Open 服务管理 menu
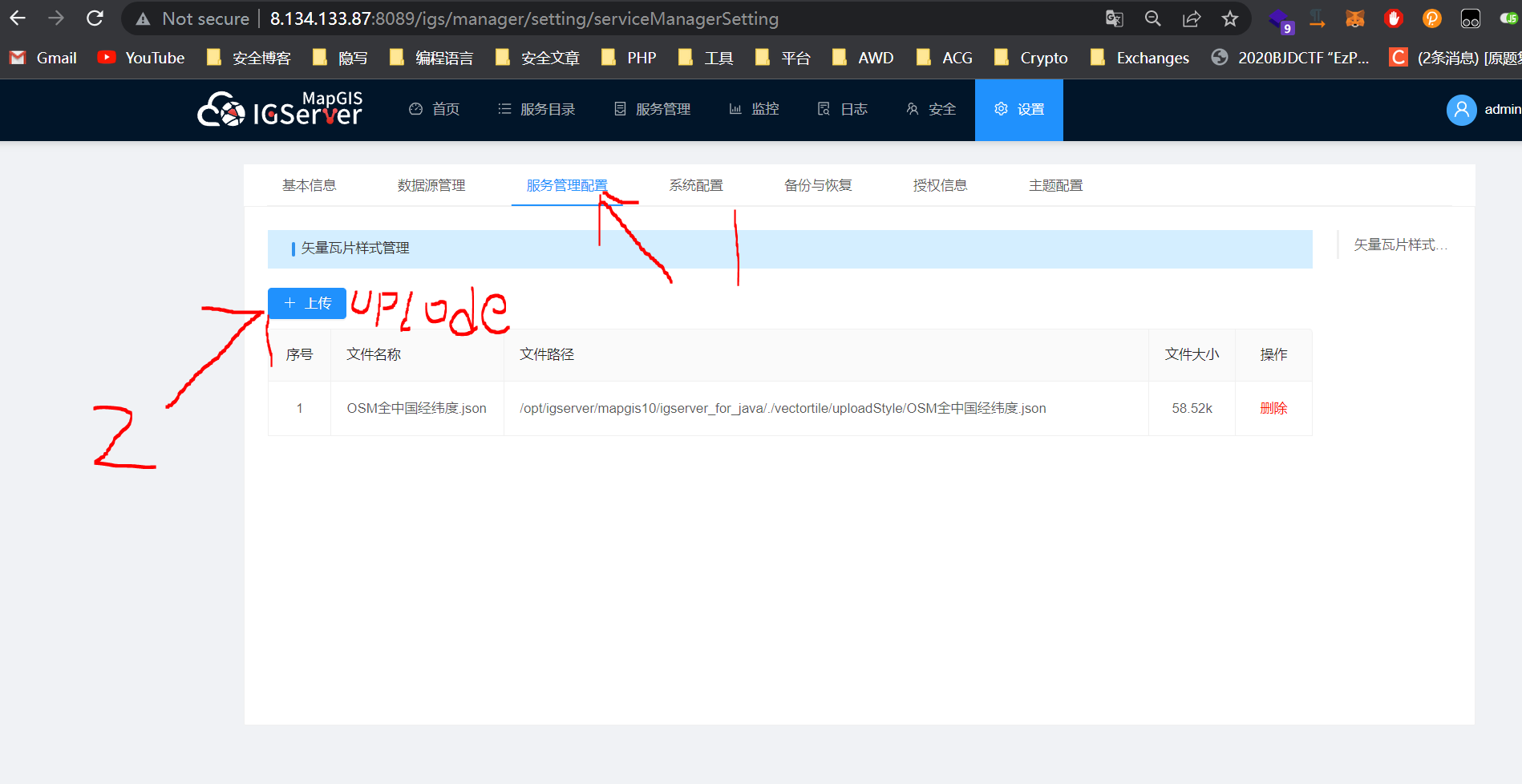1522x784 pixels. tap(652, 109)
